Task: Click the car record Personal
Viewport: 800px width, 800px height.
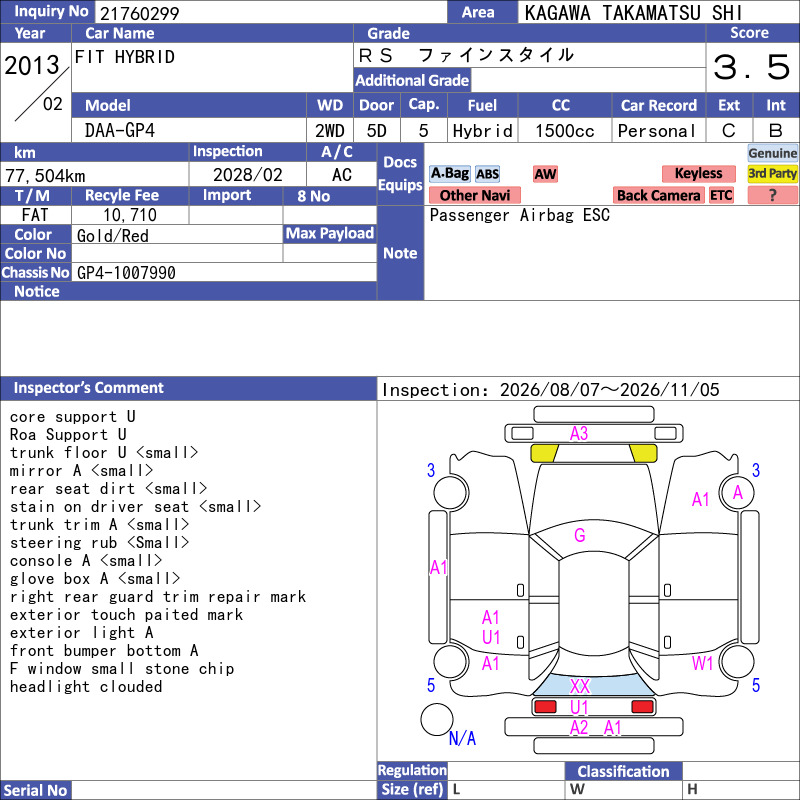Action: tap(657, 131)
